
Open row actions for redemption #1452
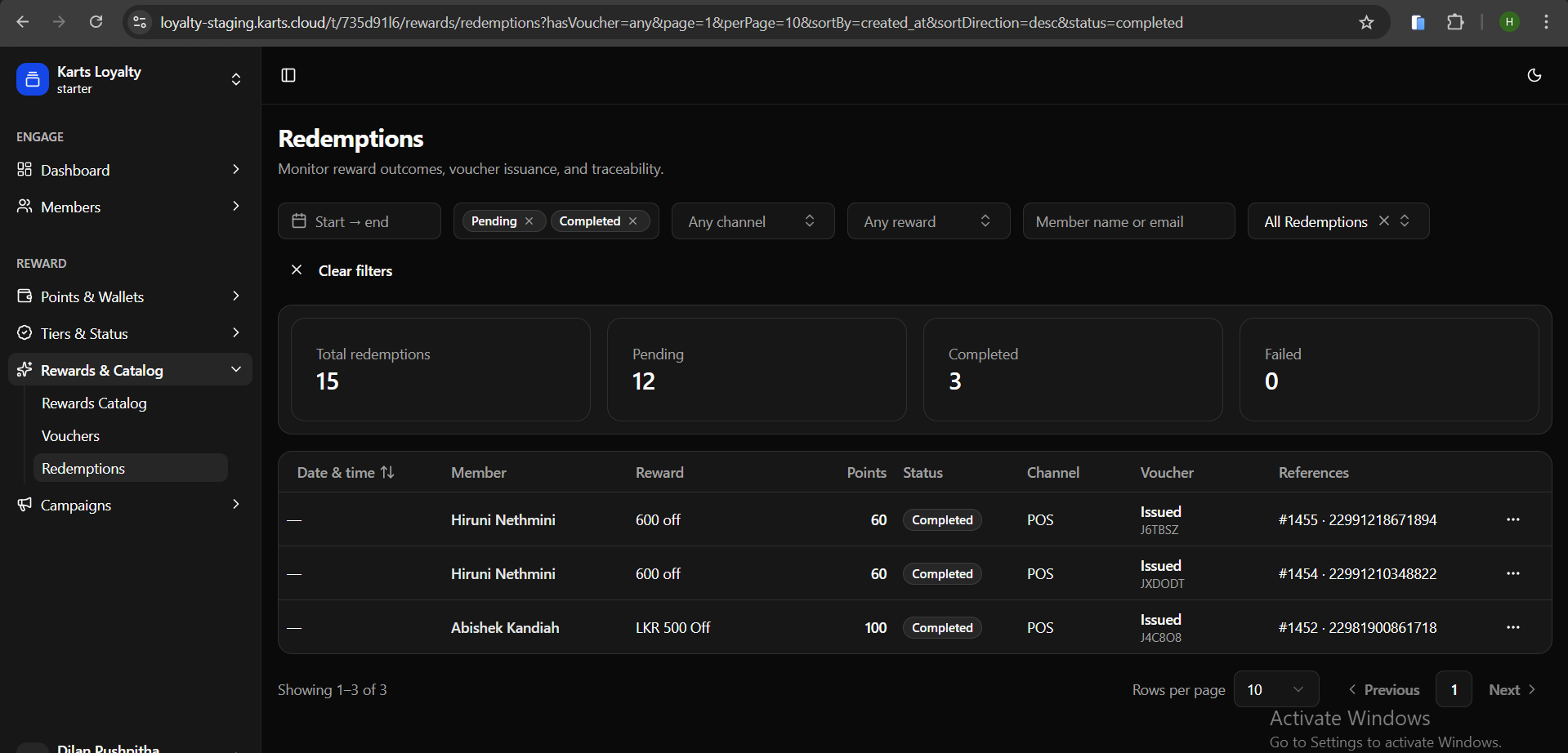(1512, 627)
